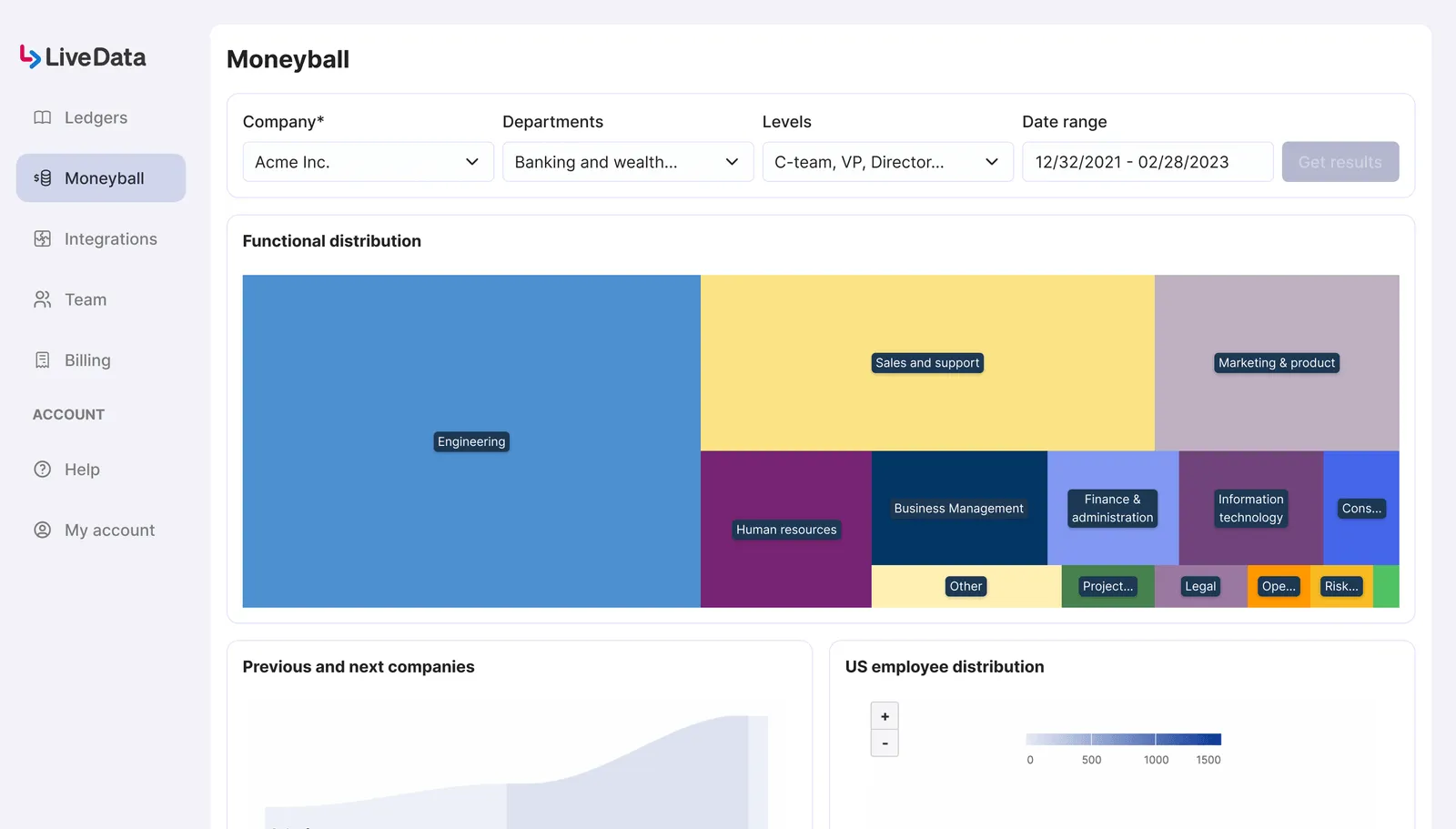Open Integrations using its sidebar icon
This screenshot has width=1456, height=829.
42,238
